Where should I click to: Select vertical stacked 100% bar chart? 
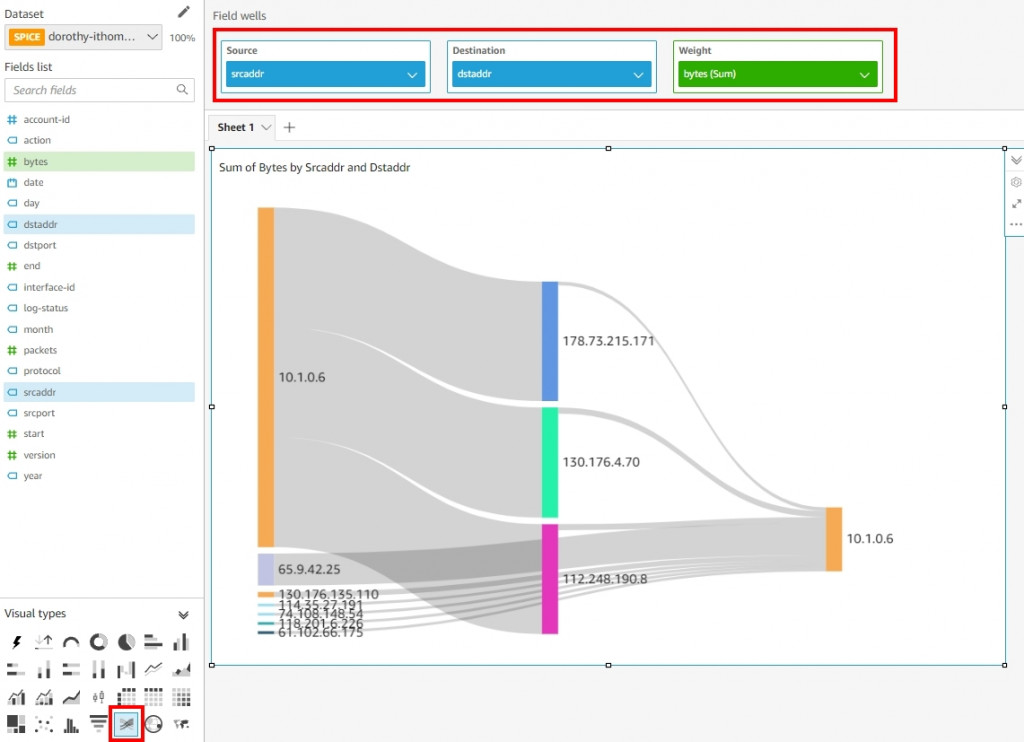point(99,669)
